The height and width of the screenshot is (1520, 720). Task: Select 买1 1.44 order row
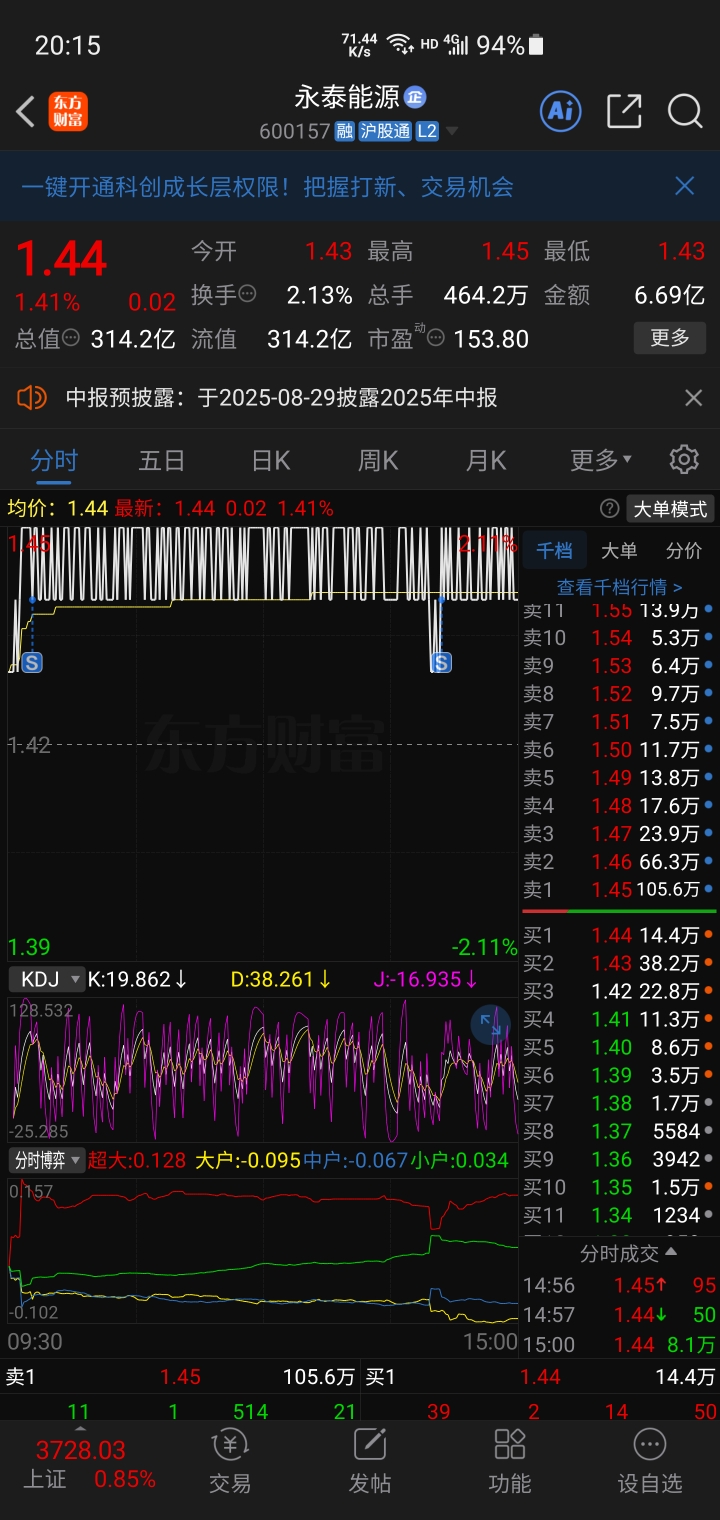(x=619, y=936)
